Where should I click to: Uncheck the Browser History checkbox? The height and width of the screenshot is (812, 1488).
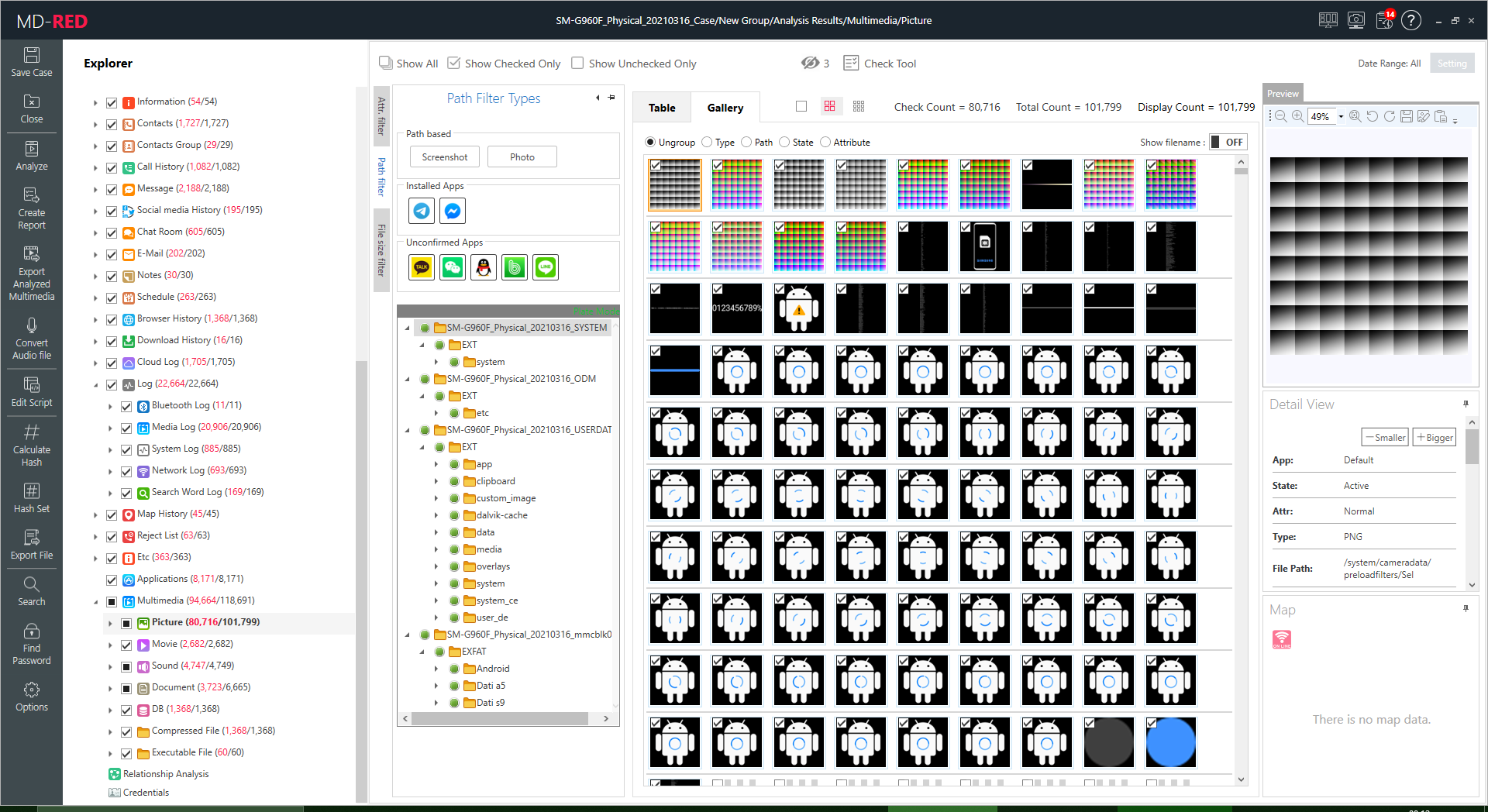(x=112, y=319)
